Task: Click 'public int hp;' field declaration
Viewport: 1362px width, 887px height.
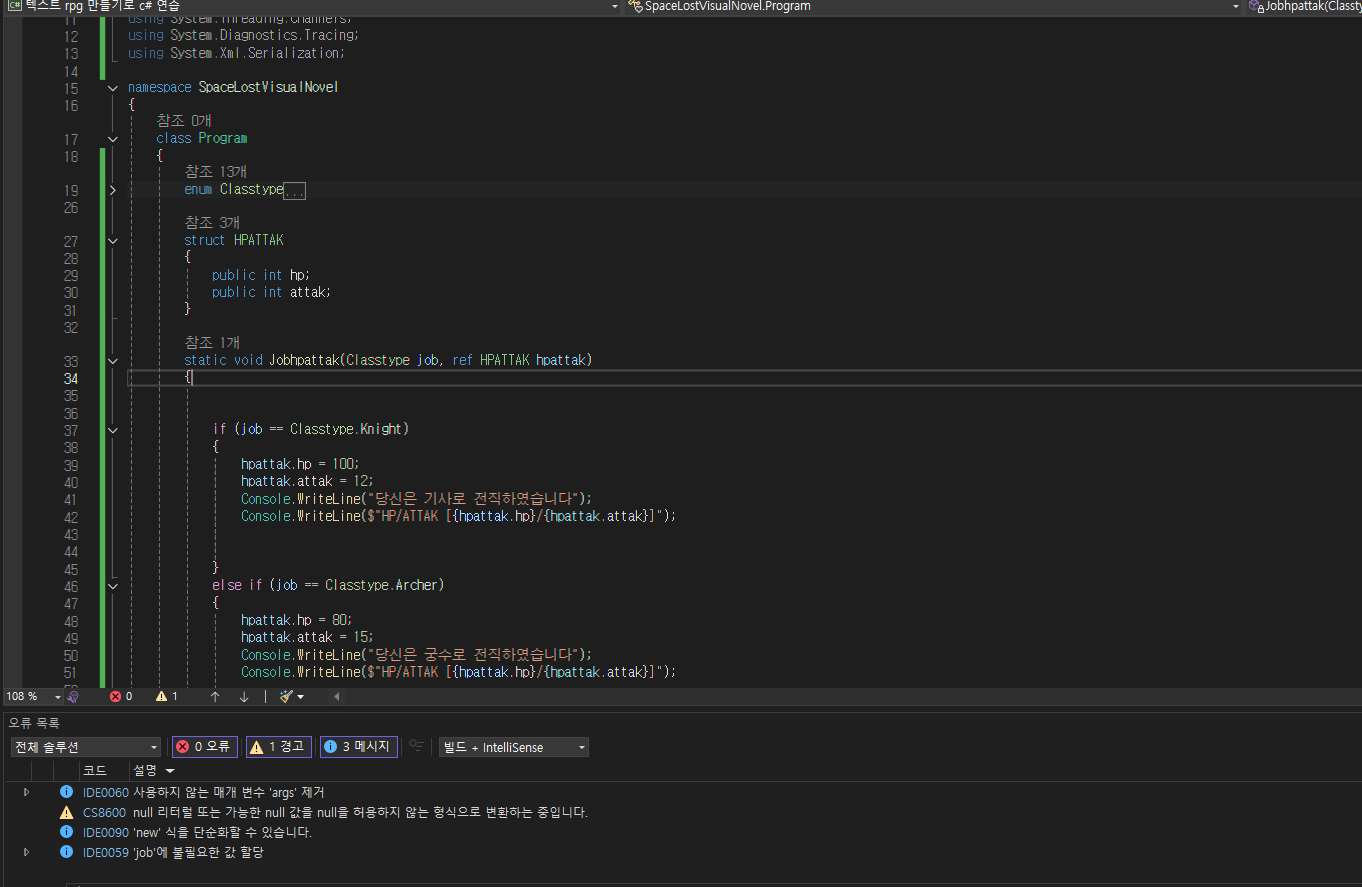Action: coord(261,275)
